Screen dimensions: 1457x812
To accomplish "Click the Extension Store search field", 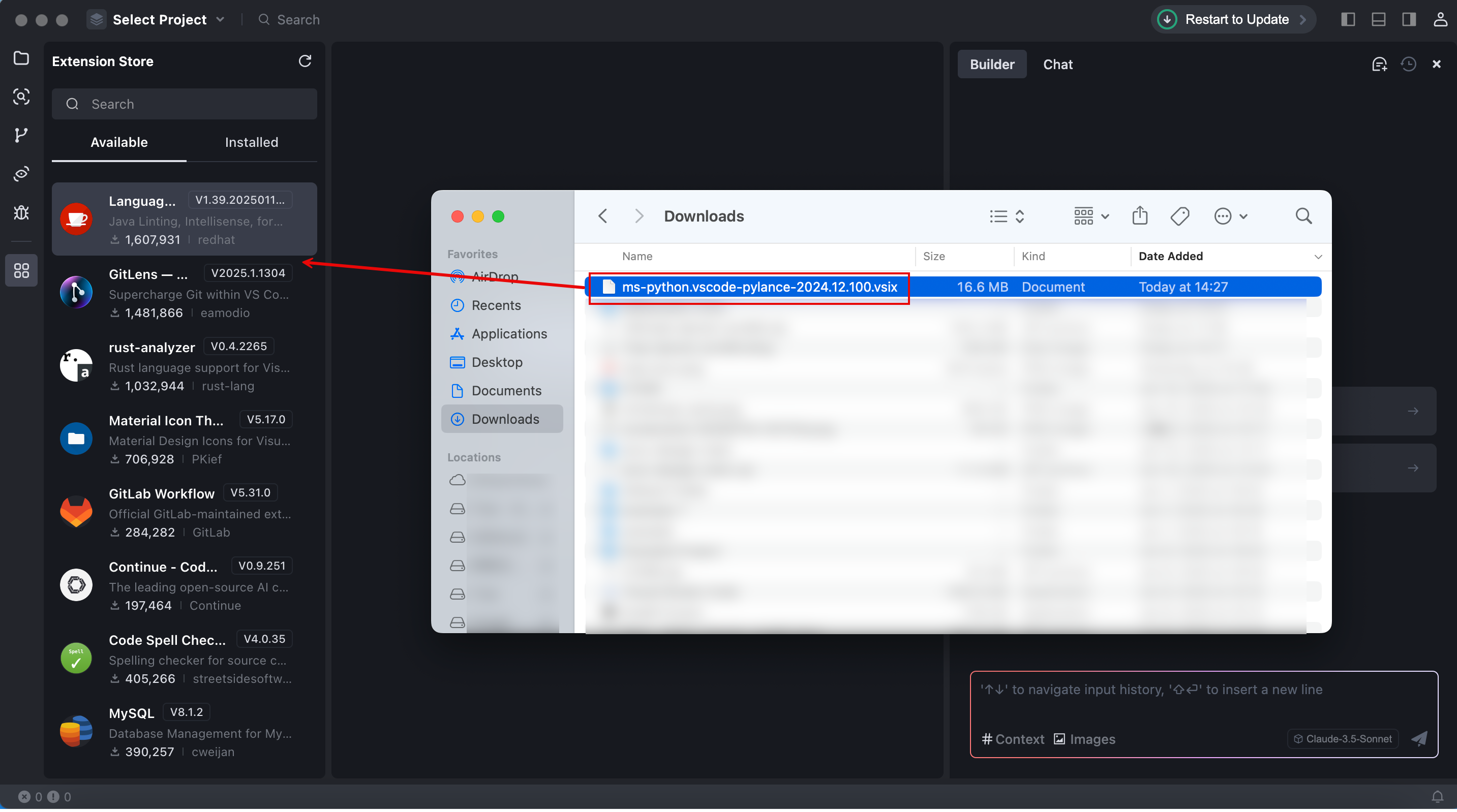I will pos(185,104).
